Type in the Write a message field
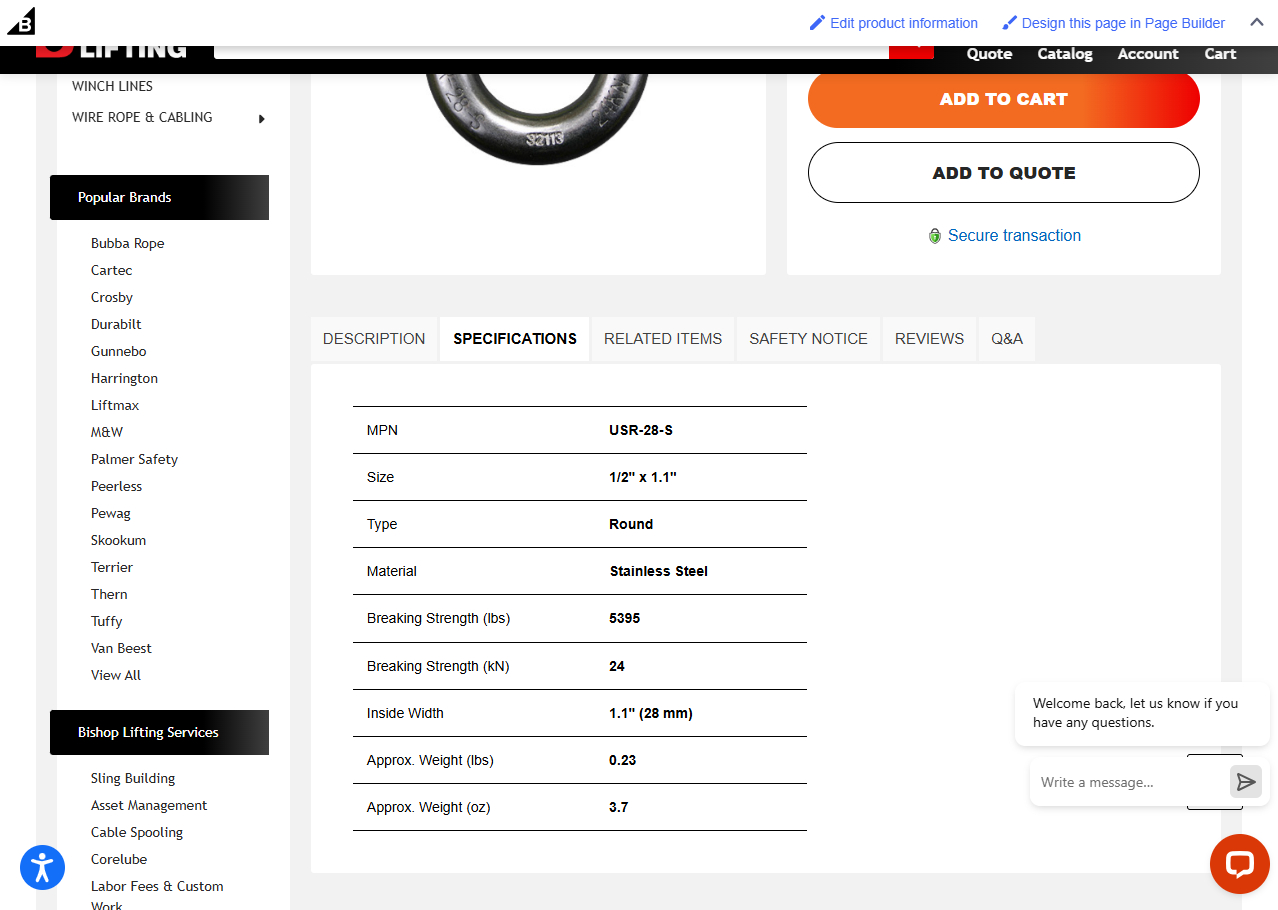This screenshot has width=1278, height=910. coord(1130,782)
